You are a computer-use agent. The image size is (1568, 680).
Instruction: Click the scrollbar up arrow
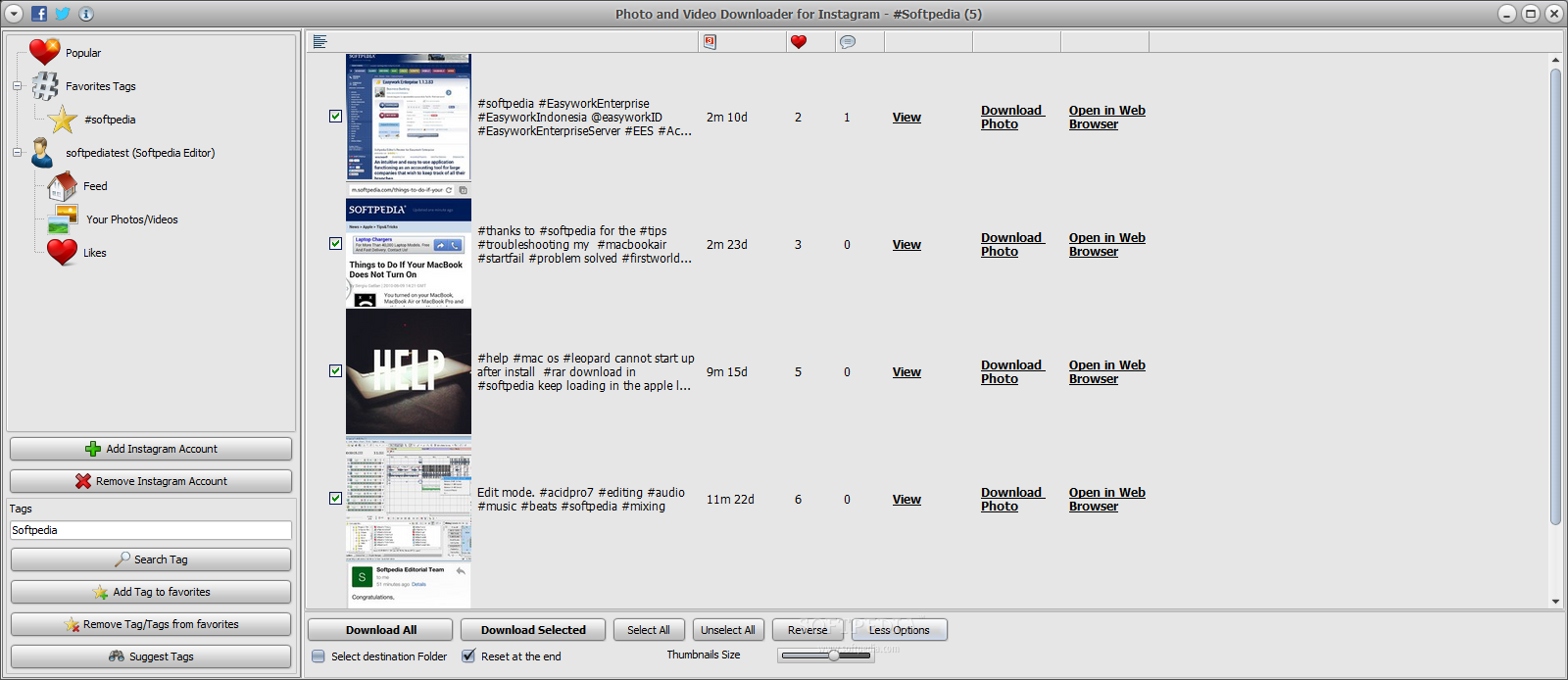click(1555, 60)
